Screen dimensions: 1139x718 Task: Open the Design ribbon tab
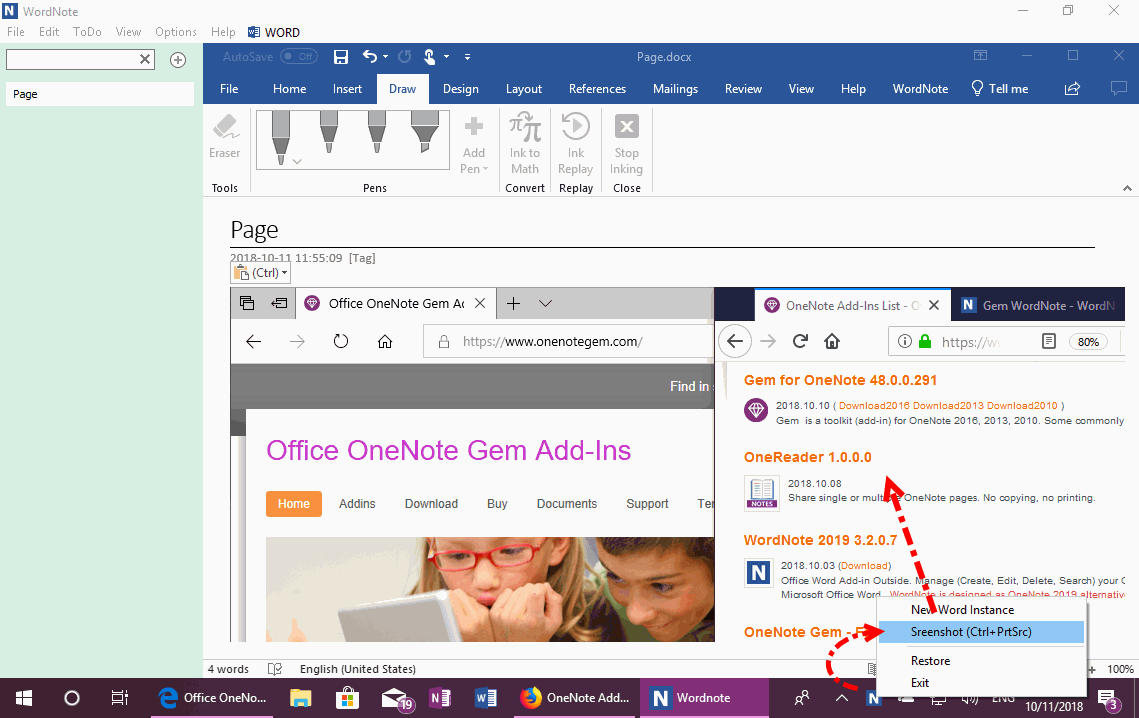pyautogui.click(x=461, y=89)
